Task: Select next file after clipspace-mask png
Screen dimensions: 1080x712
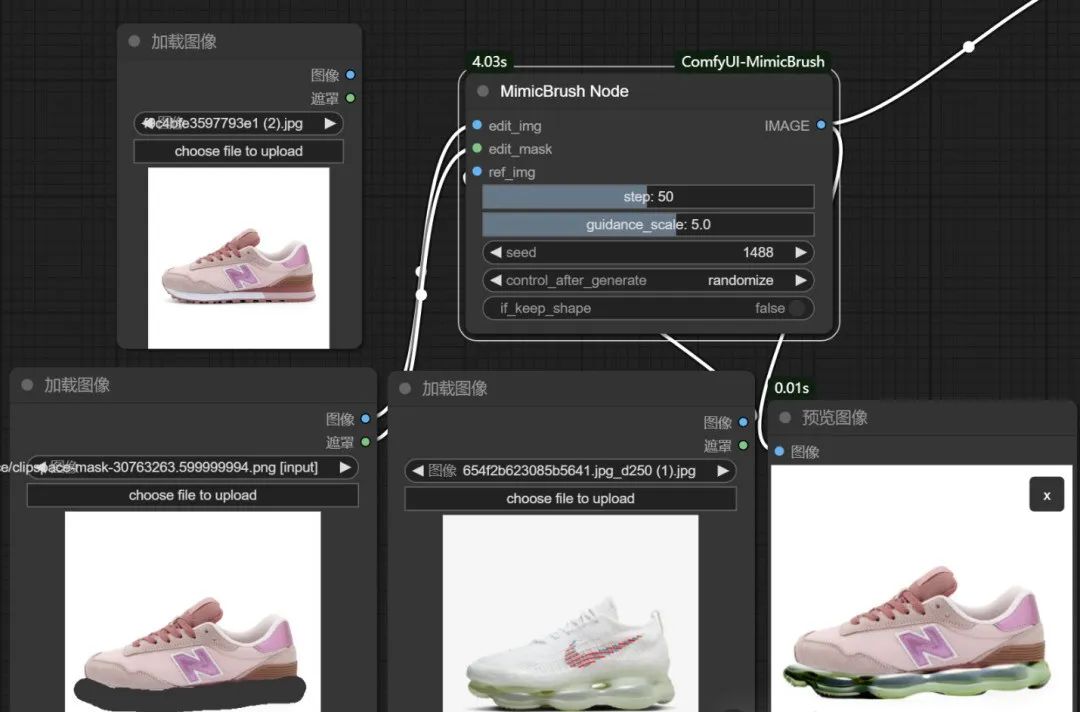Action: 345,468
